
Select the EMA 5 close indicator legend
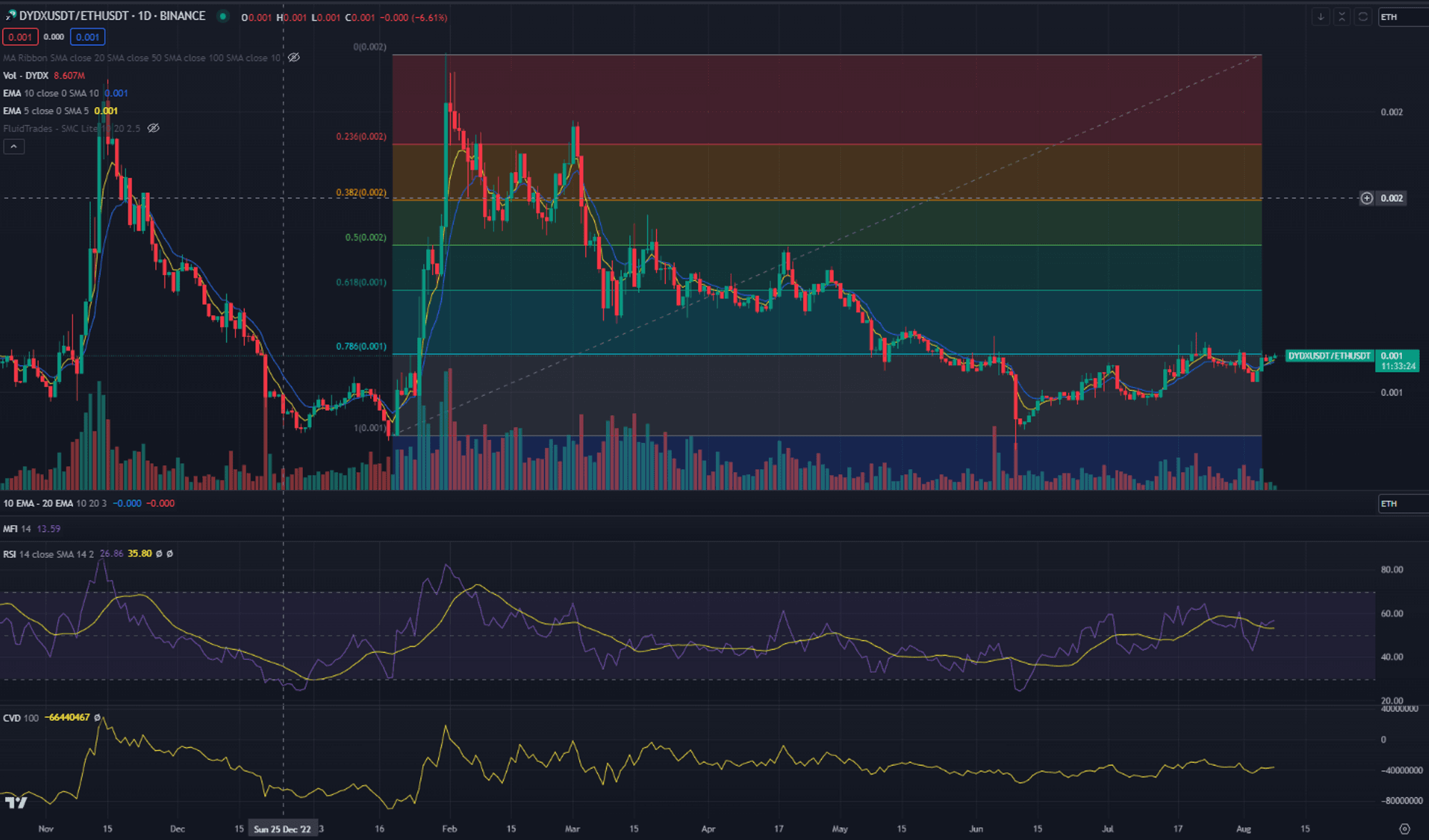tap(46, 111)
